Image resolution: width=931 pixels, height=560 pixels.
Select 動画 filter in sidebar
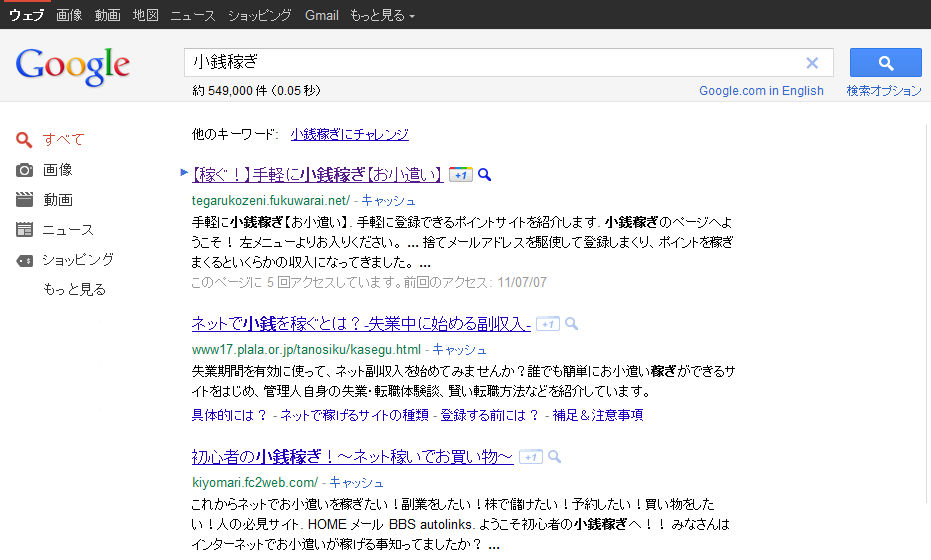pos(58,200)
